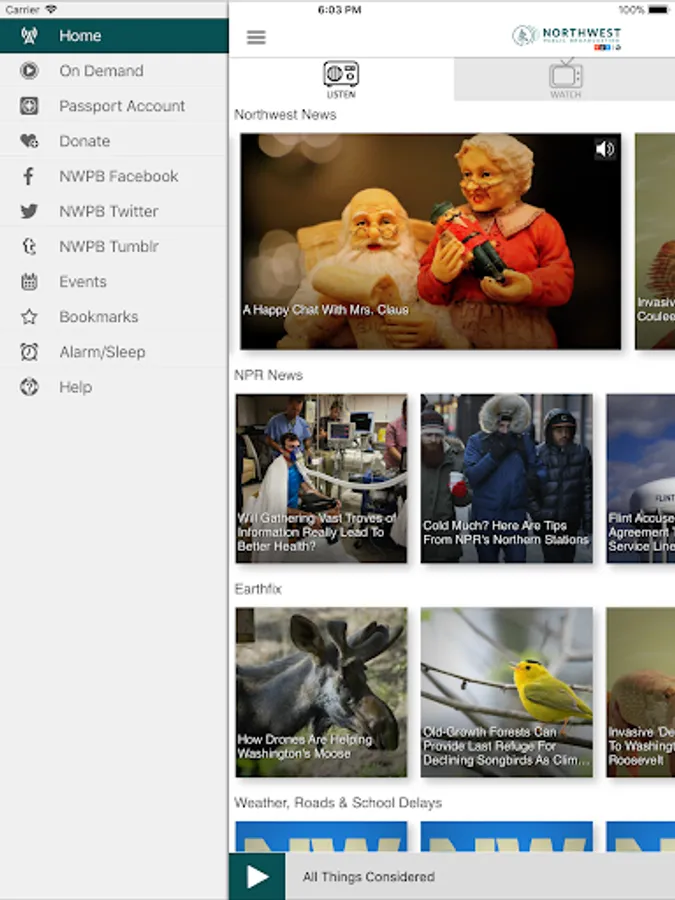Tap the Twitter bird icon

coord(29,211)
